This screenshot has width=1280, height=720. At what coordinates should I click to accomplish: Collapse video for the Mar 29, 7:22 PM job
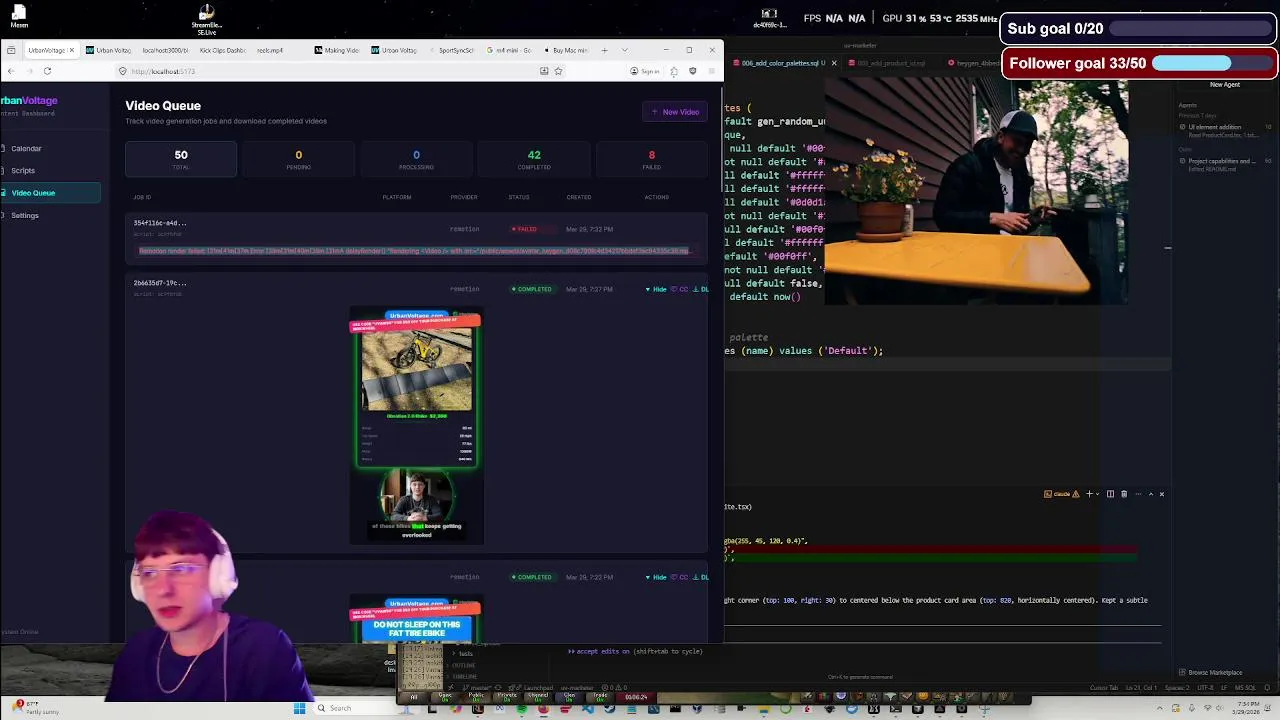[x=656, y=577]
